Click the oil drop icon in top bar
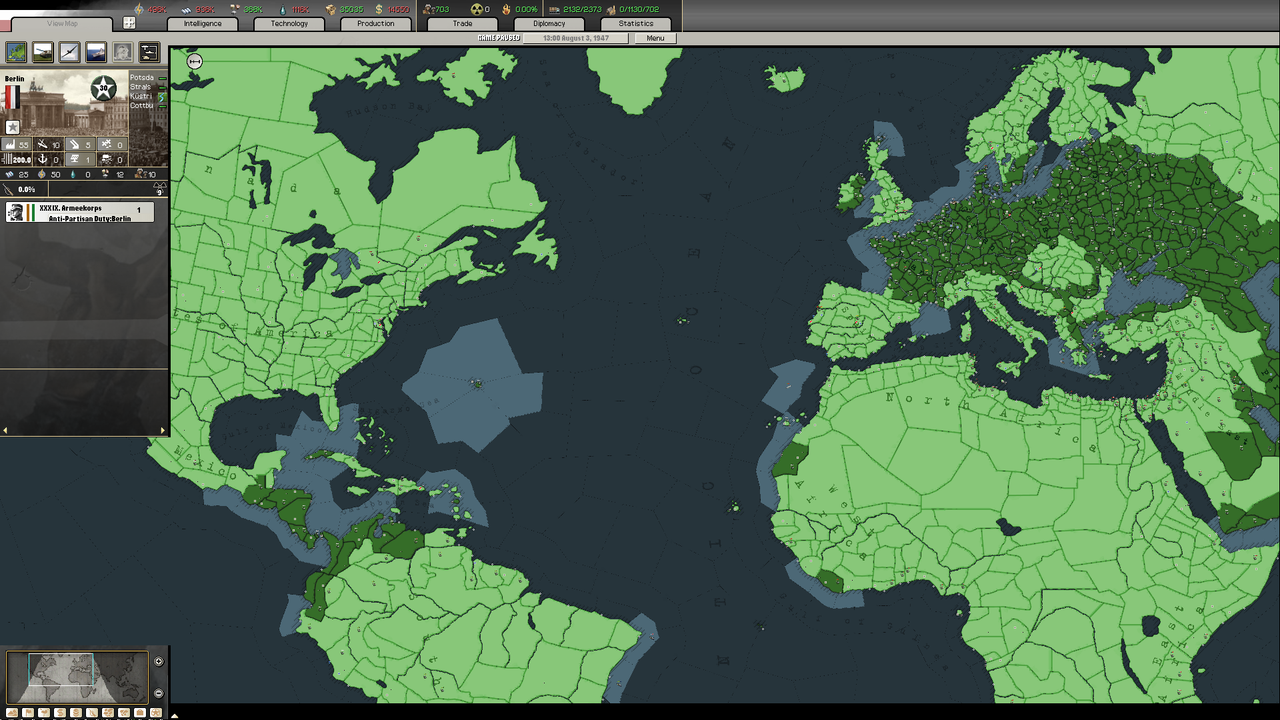This screenshot has width=1280, height=720. [x=283, y=9]
